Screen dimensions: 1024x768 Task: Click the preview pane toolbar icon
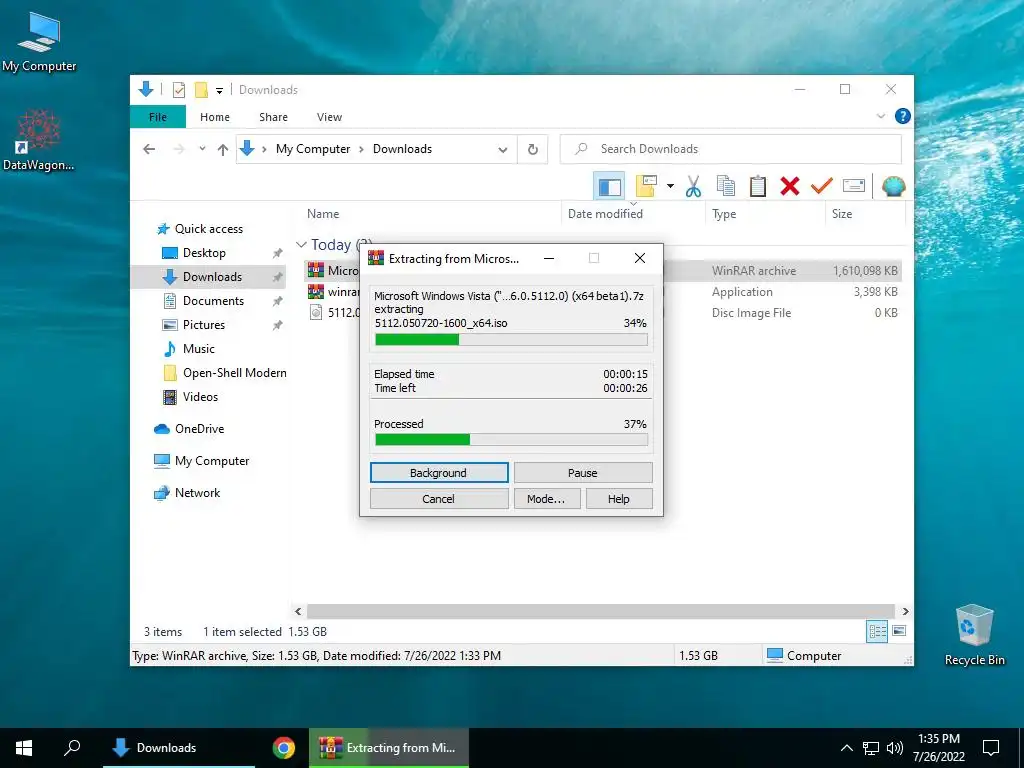coord(609,187)
